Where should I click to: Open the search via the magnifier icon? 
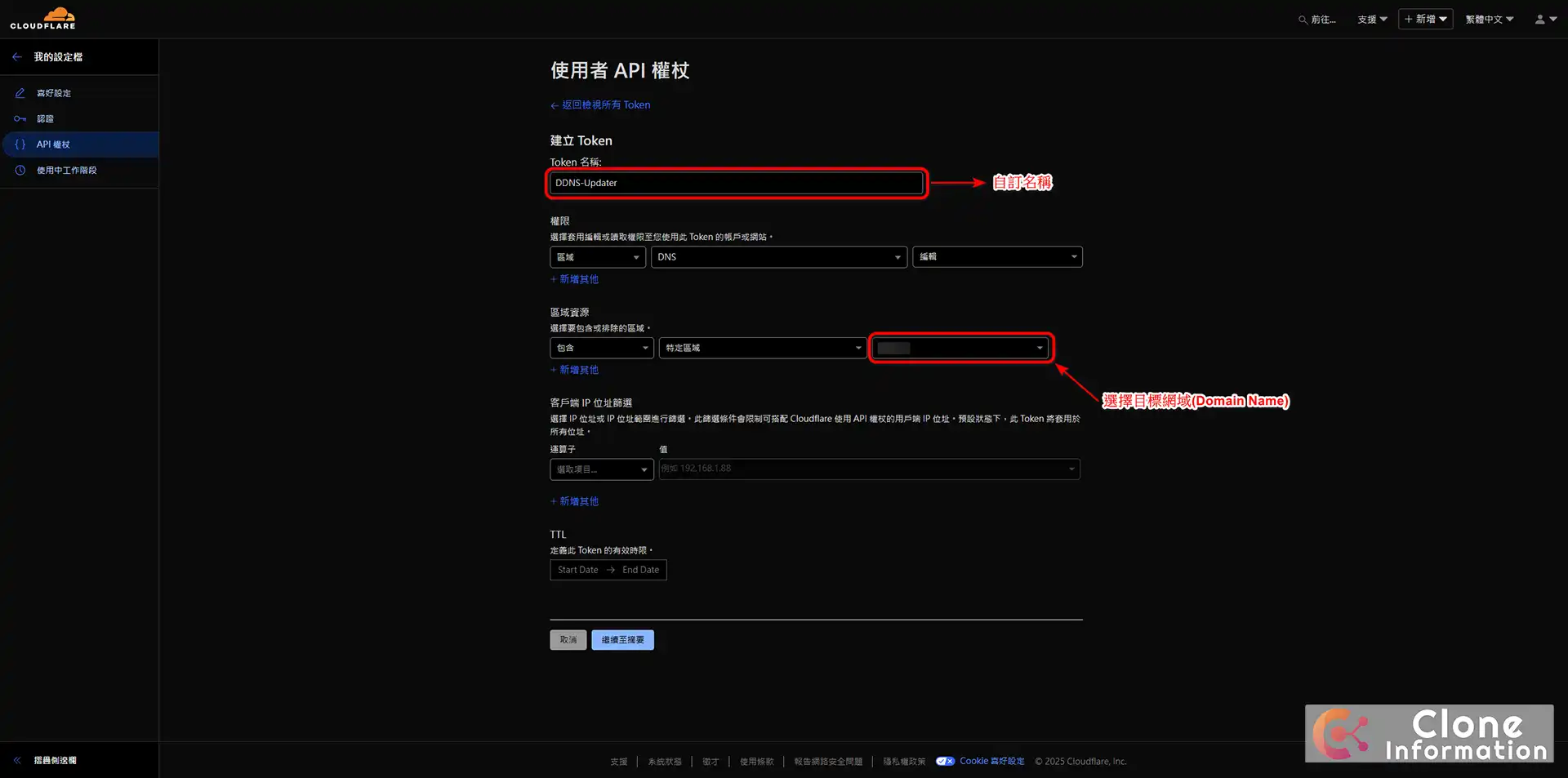click(x=1302, y=19)
